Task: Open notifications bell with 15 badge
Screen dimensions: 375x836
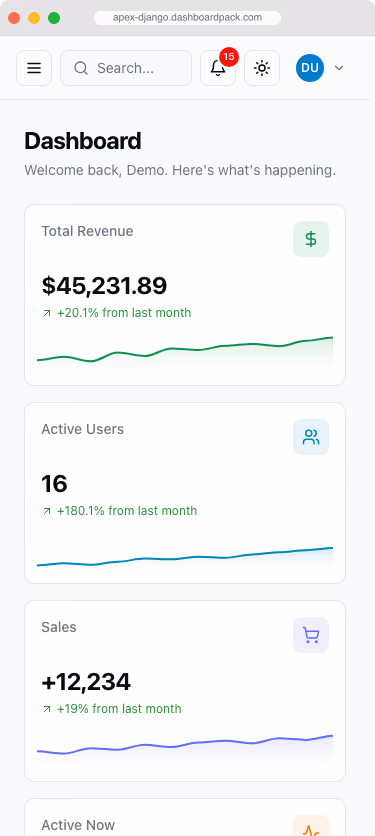Action: (218, 68)
